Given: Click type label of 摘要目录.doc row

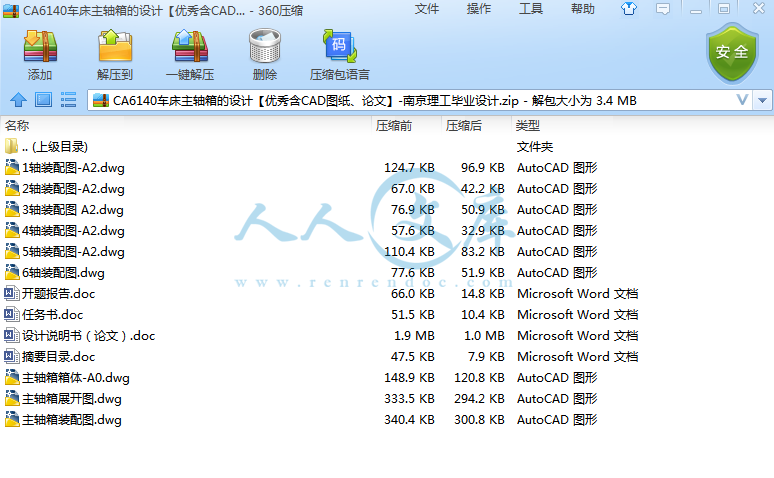Looking at the screenshot, I should point(578,357).
